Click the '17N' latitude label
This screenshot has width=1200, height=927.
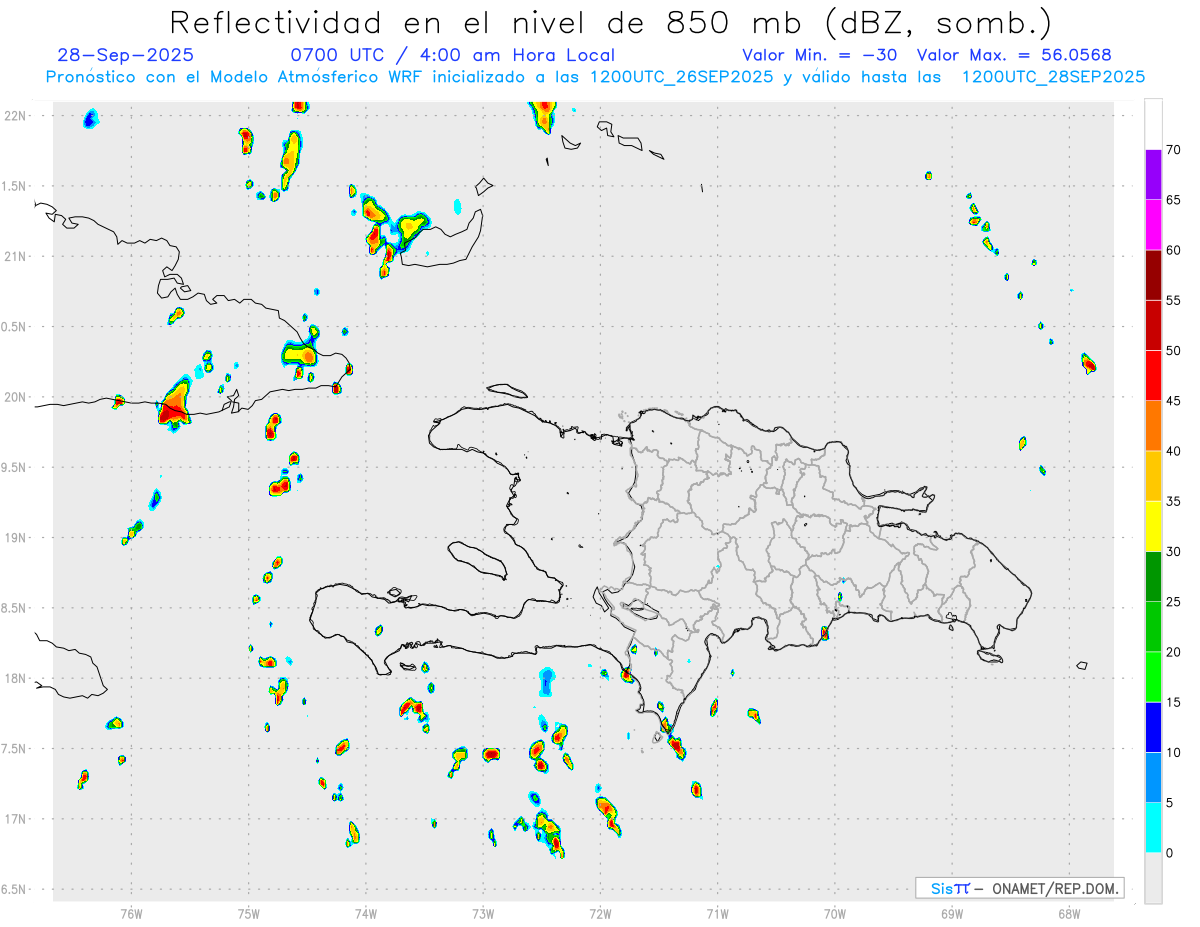(15, 819)
